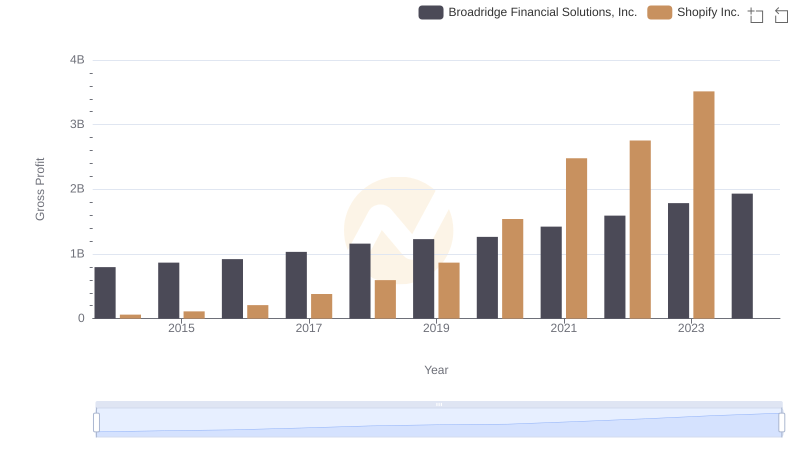Click the top grip of the zoom slider

(x=439, y=404)
